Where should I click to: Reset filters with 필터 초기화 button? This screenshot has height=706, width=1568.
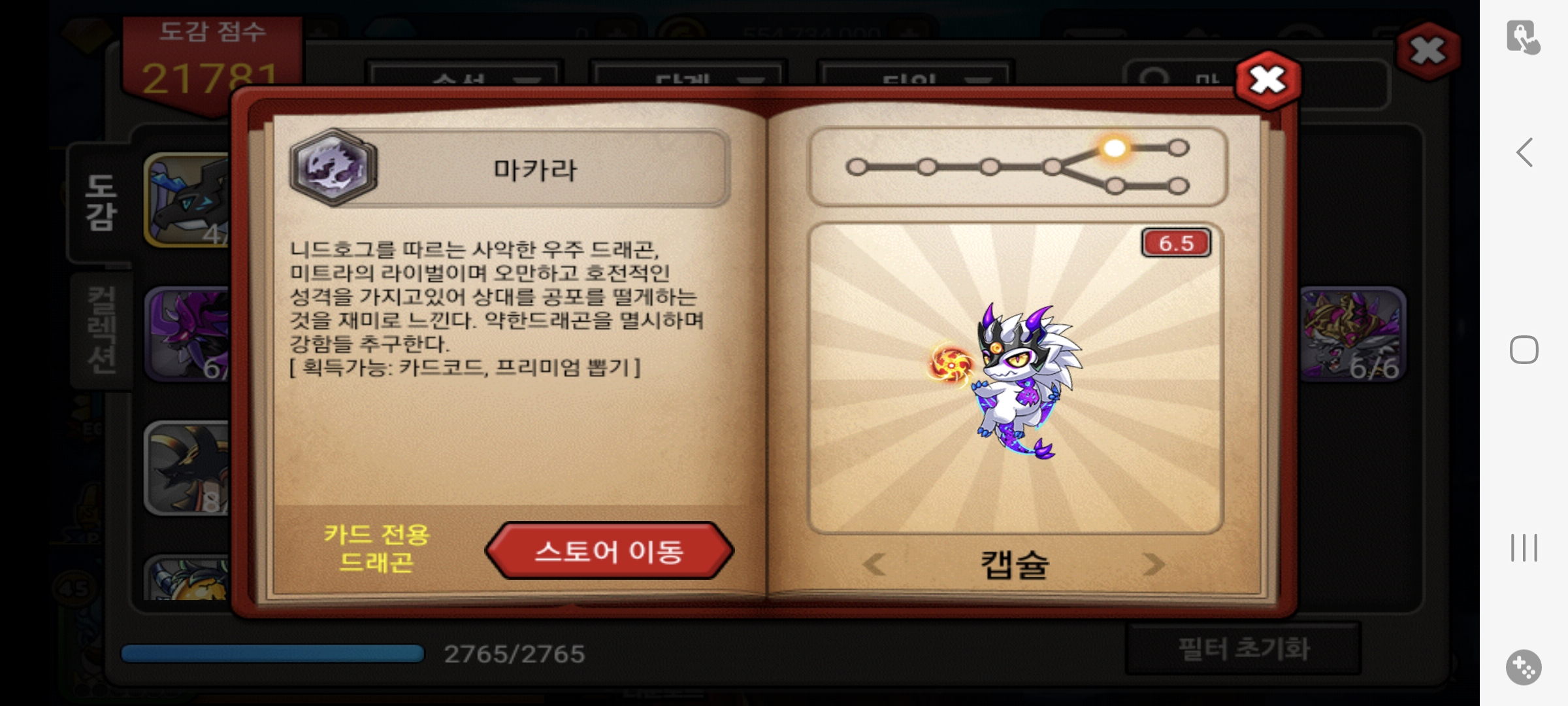1243,648
